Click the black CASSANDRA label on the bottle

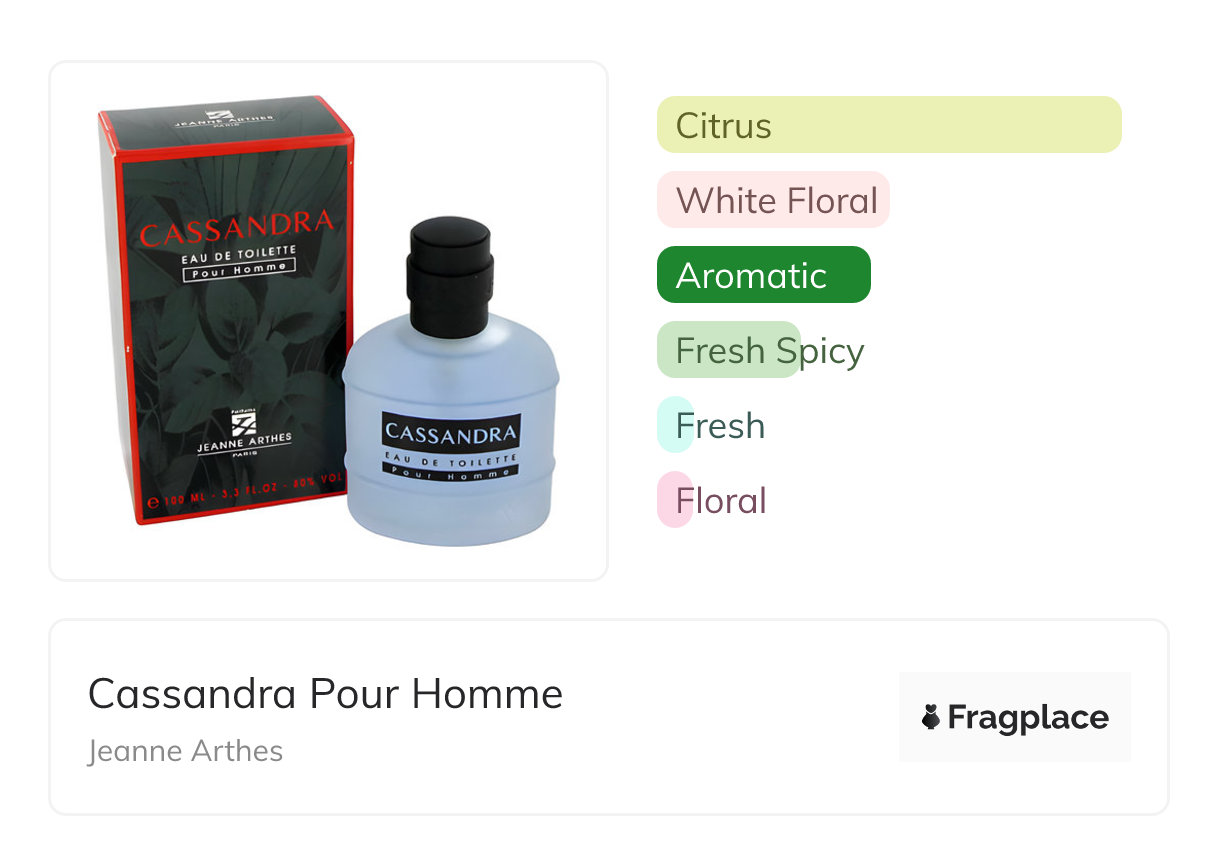tap(451, 433)
